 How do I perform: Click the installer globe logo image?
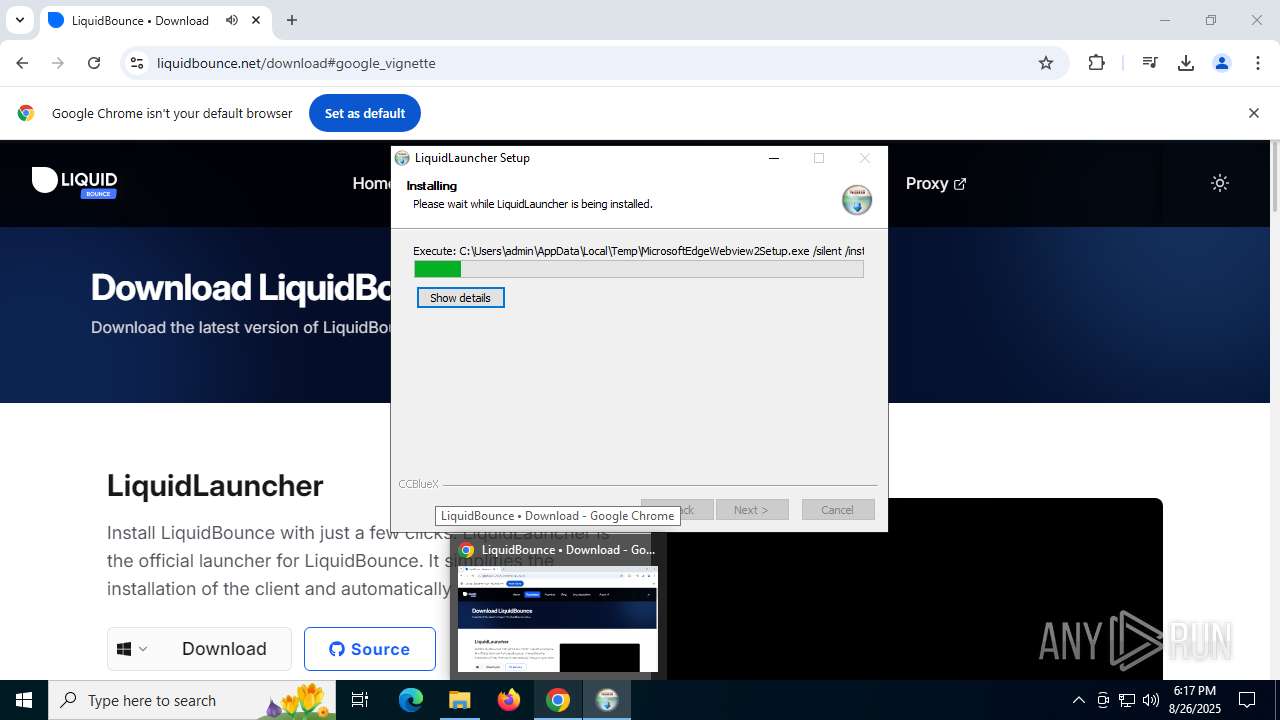pyautogui.click(x=857, y=199)
